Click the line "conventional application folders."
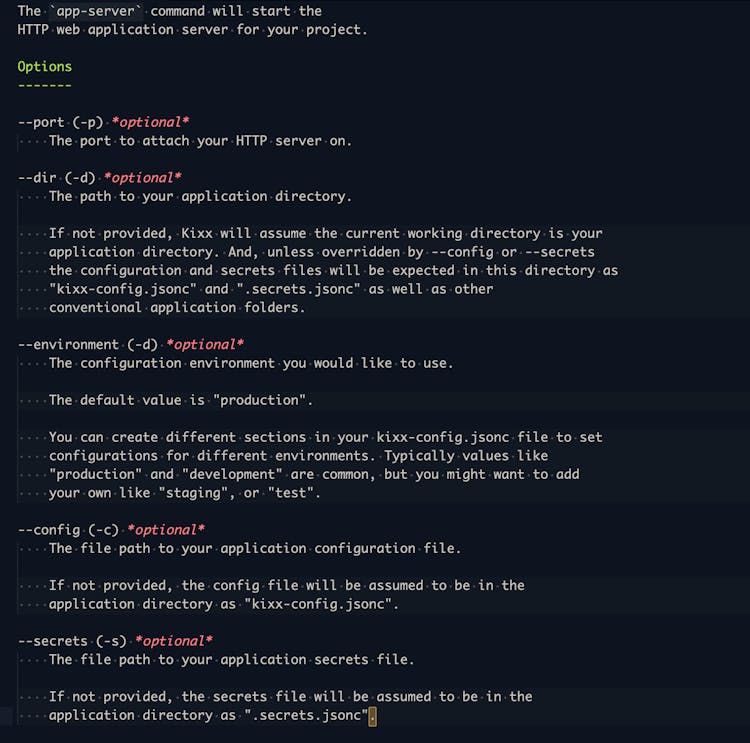 click(x=177, y=307)
